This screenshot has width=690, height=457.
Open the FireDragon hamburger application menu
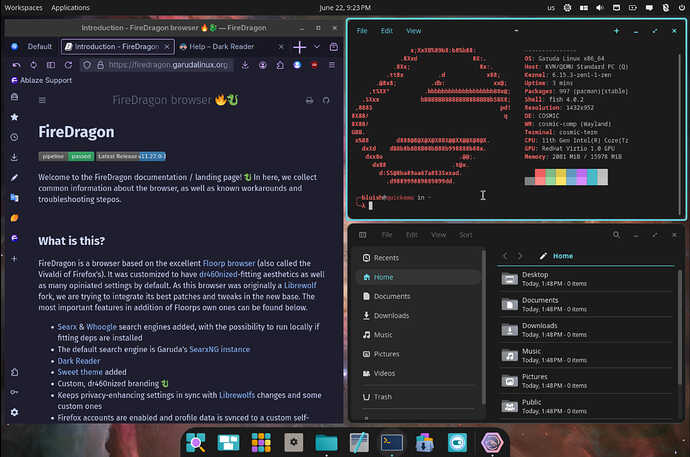tap(332, 65)
